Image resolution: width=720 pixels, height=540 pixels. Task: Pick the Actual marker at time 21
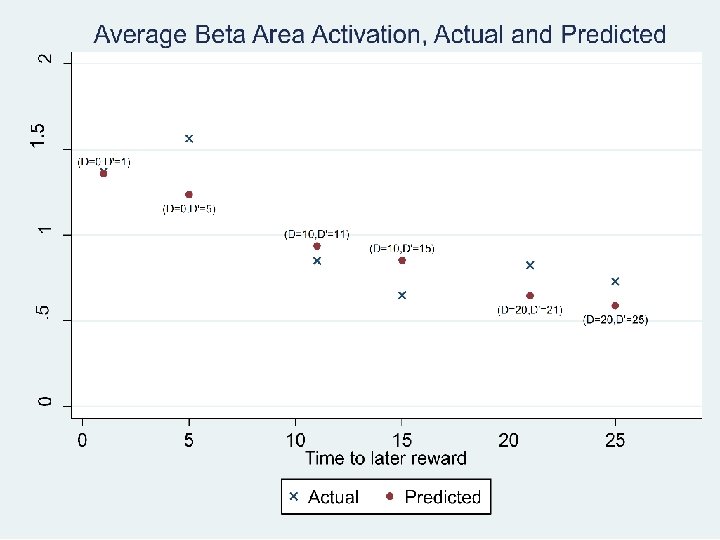tap(530, 265)
